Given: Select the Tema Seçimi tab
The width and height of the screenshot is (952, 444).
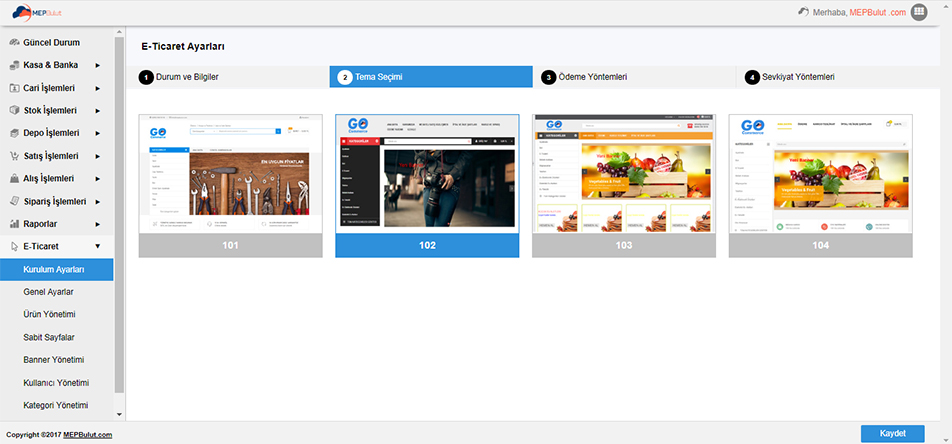Looking at the screenshot, I should [431, 77].
